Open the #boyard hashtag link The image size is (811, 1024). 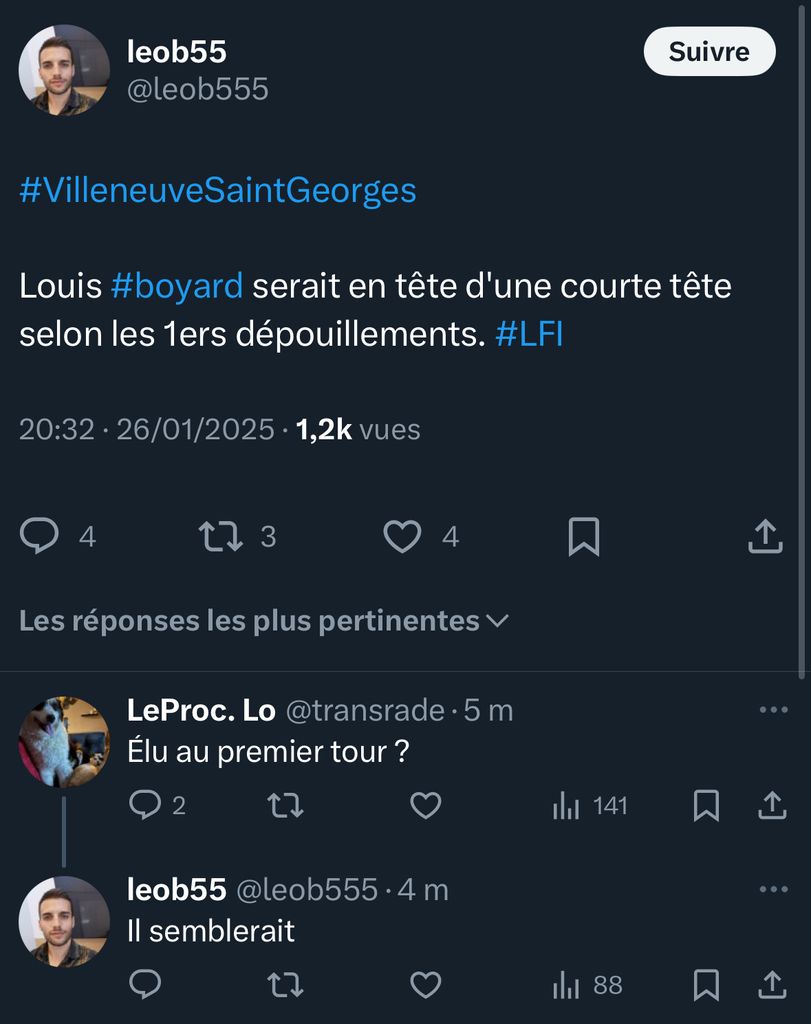(177, 287)
